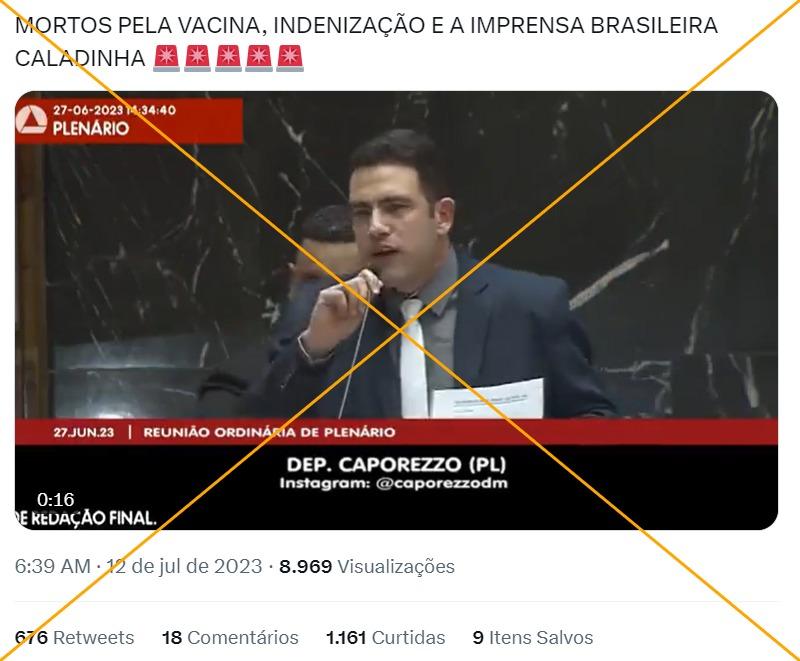Click the Instagram @caporezzodm handle in video
Screen dimensions: 800x661
(393, 483)
